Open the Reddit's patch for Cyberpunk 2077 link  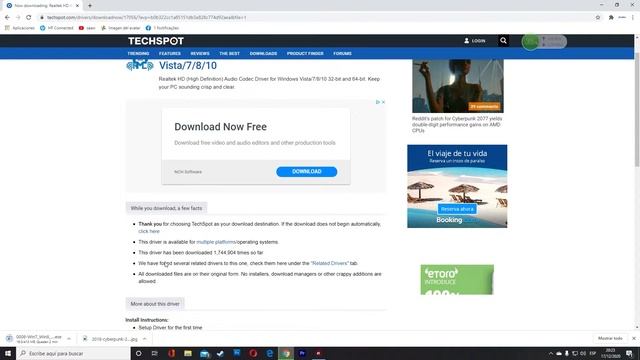pos(457,124)
